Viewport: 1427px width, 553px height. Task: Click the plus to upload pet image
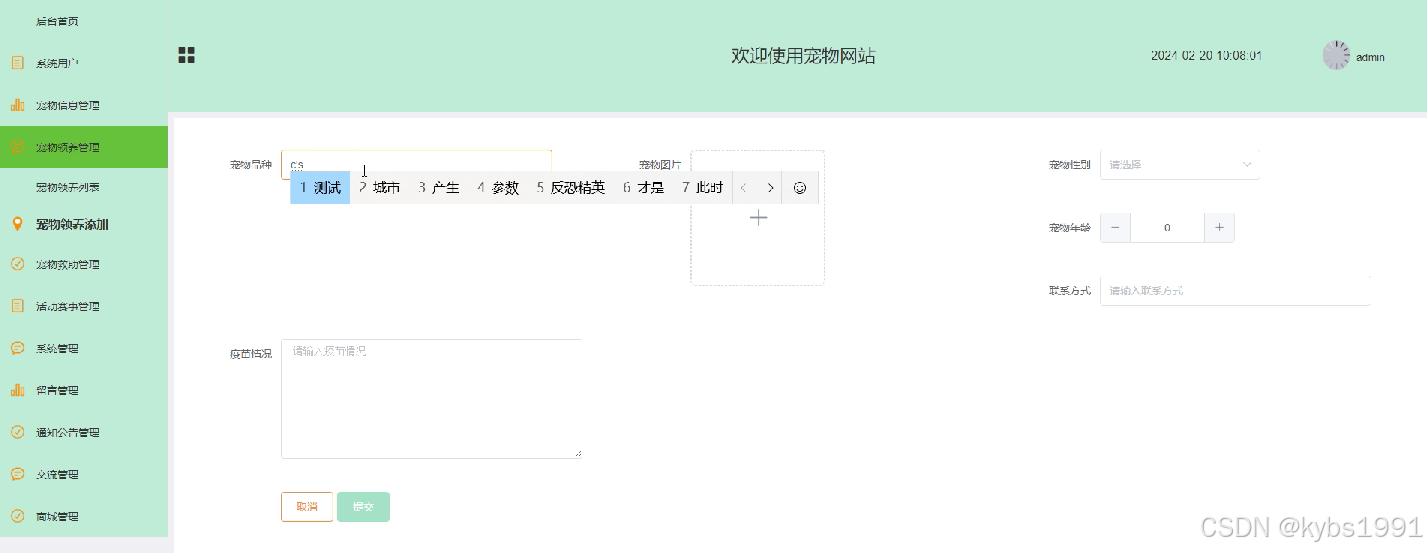coord(758,218)
